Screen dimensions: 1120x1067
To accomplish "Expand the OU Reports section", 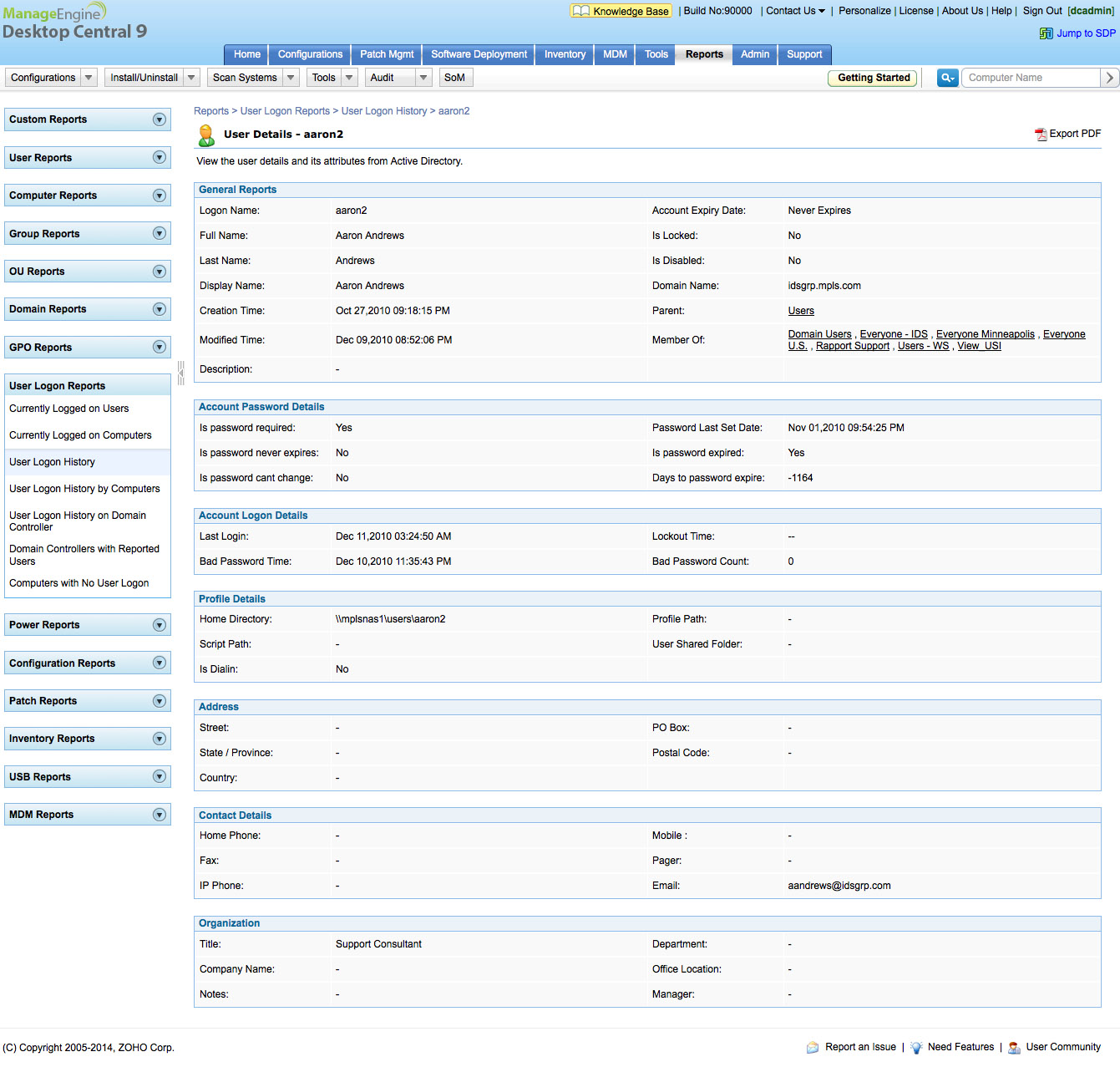I will coord(160,272).
